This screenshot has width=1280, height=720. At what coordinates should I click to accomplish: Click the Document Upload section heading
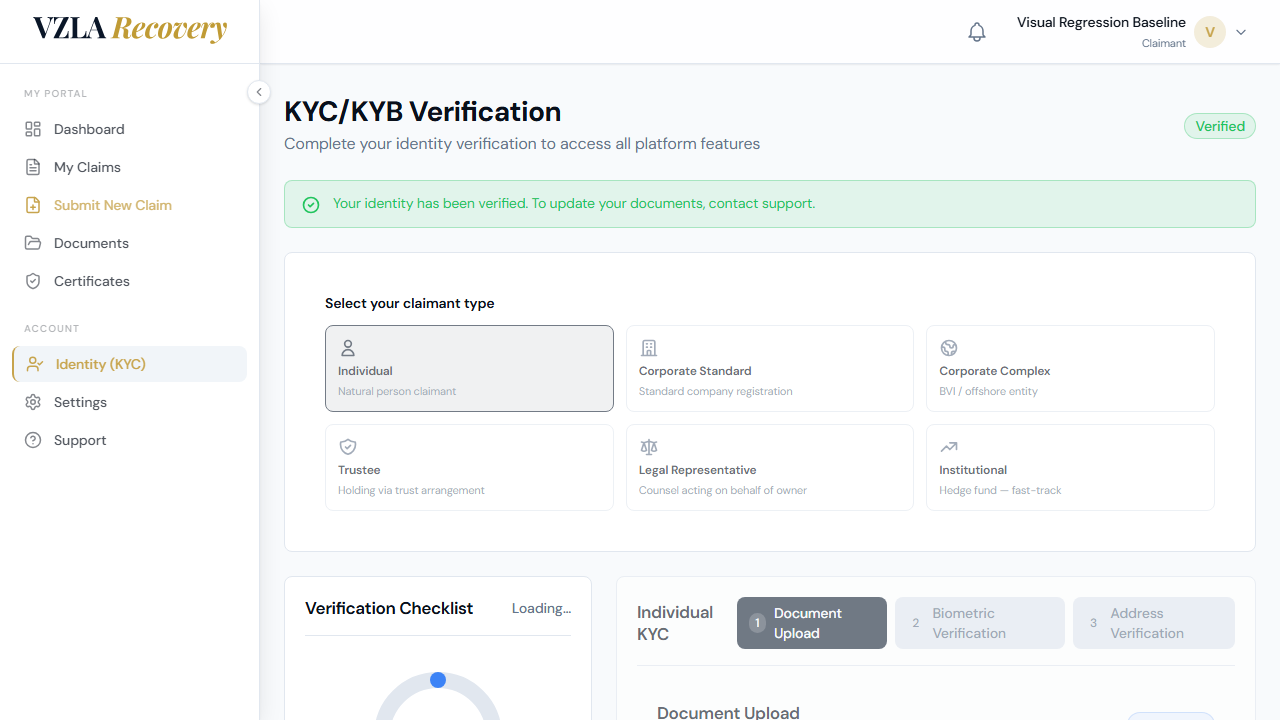click(x=728, y=712)
